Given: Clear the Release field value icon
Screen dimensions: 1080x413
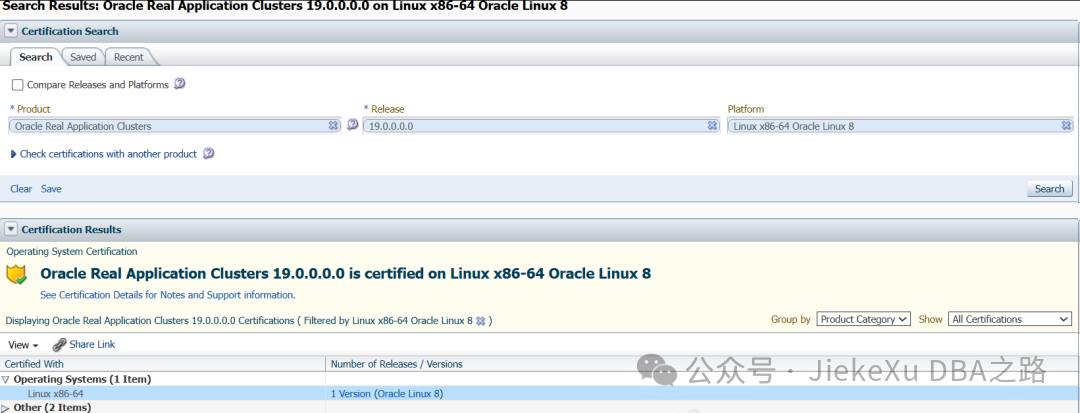Looking at the screenshot, I should click(x=713, y=126).
